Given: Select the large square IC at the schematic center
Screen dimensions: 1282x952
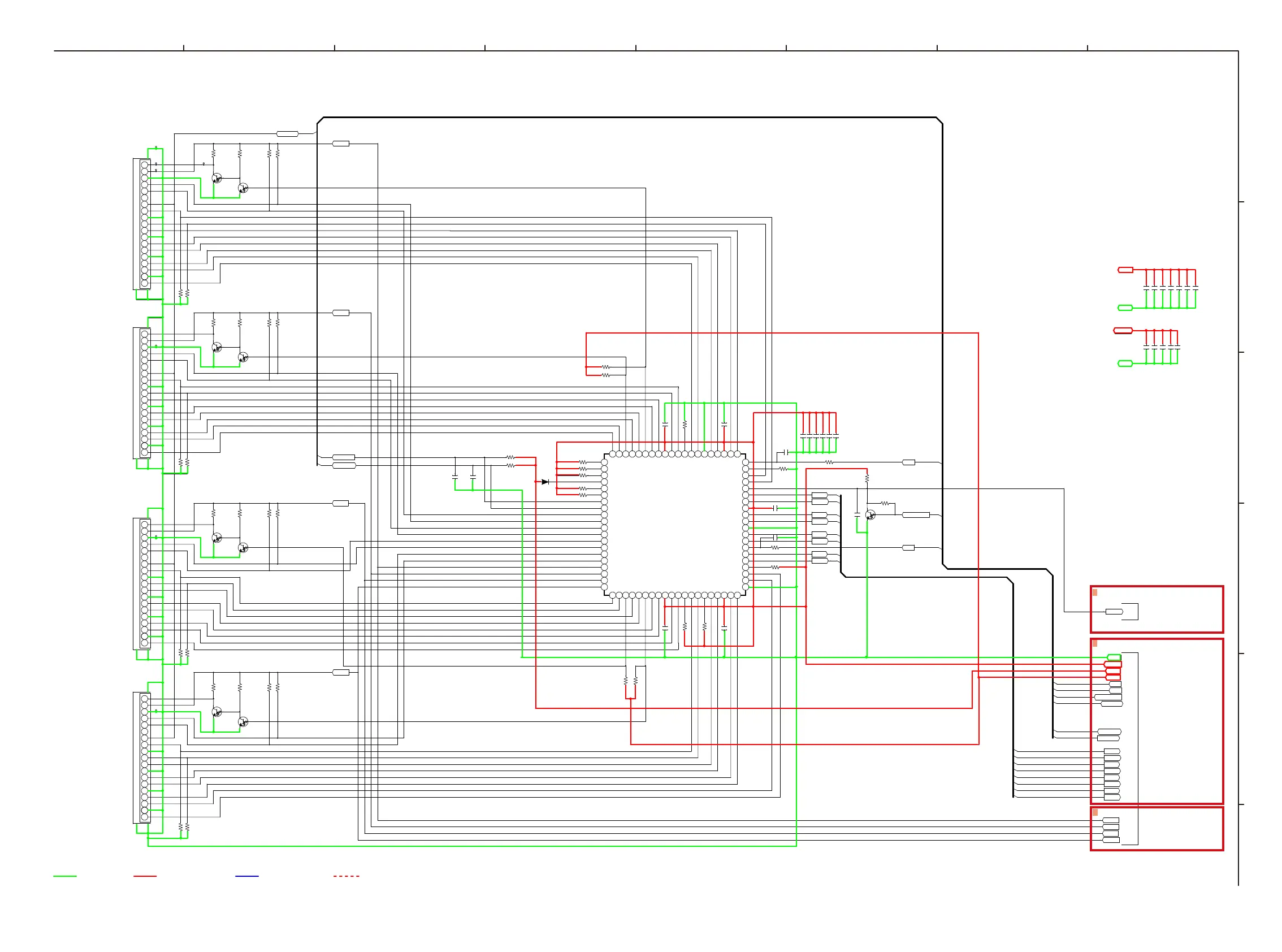Looking at the screenshot, I should [675, 525].
